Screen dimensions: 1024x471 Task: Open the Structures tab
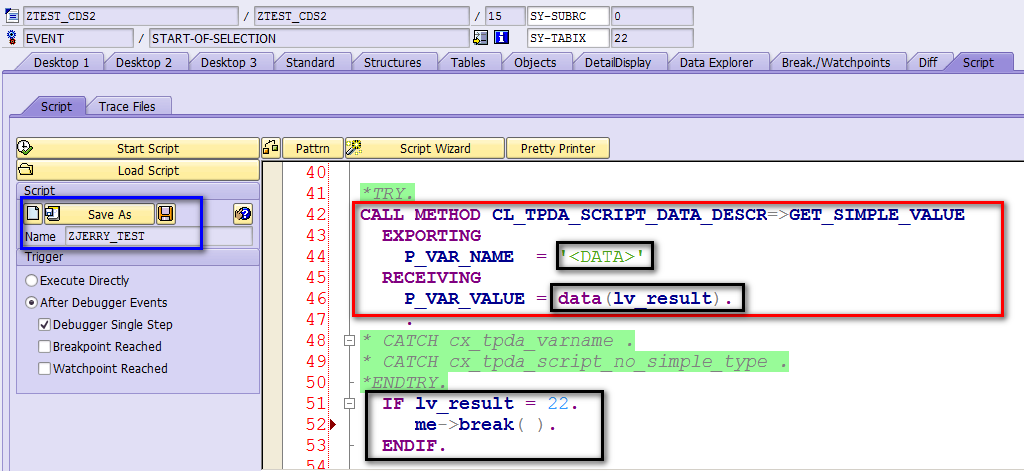[x=392, y=63]
